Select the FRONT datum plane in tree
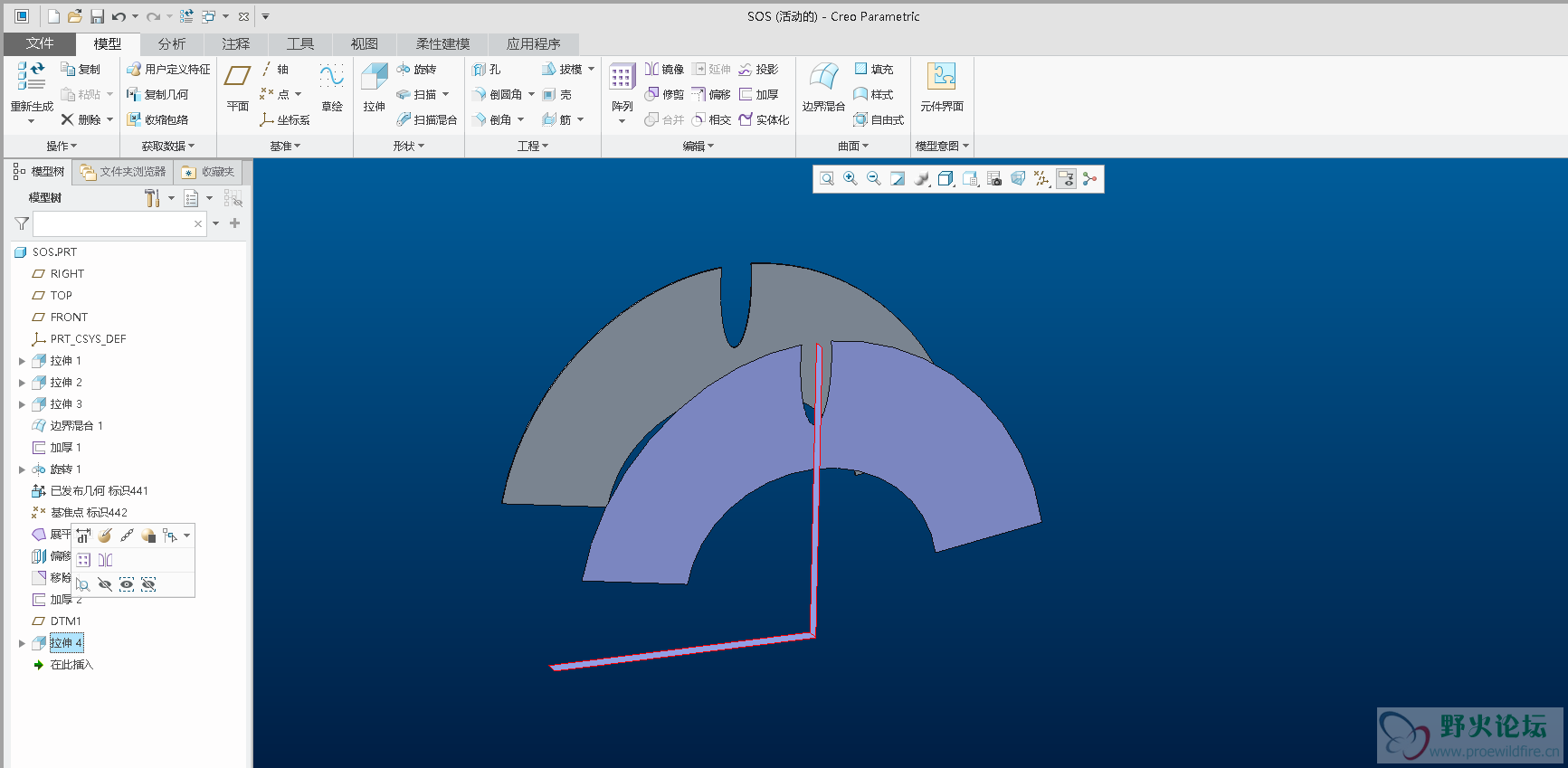1568x768 pixels. click(69, 318)
